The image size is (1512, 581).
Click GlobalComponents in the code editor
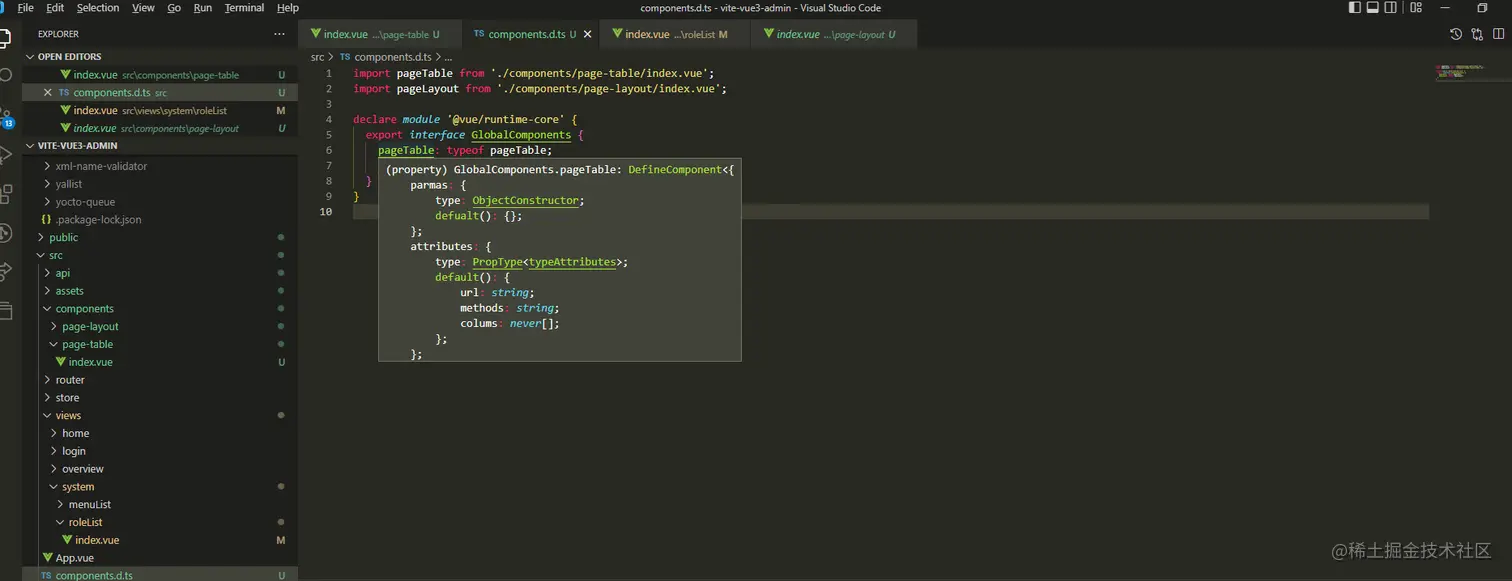click(x=521, y=135)
